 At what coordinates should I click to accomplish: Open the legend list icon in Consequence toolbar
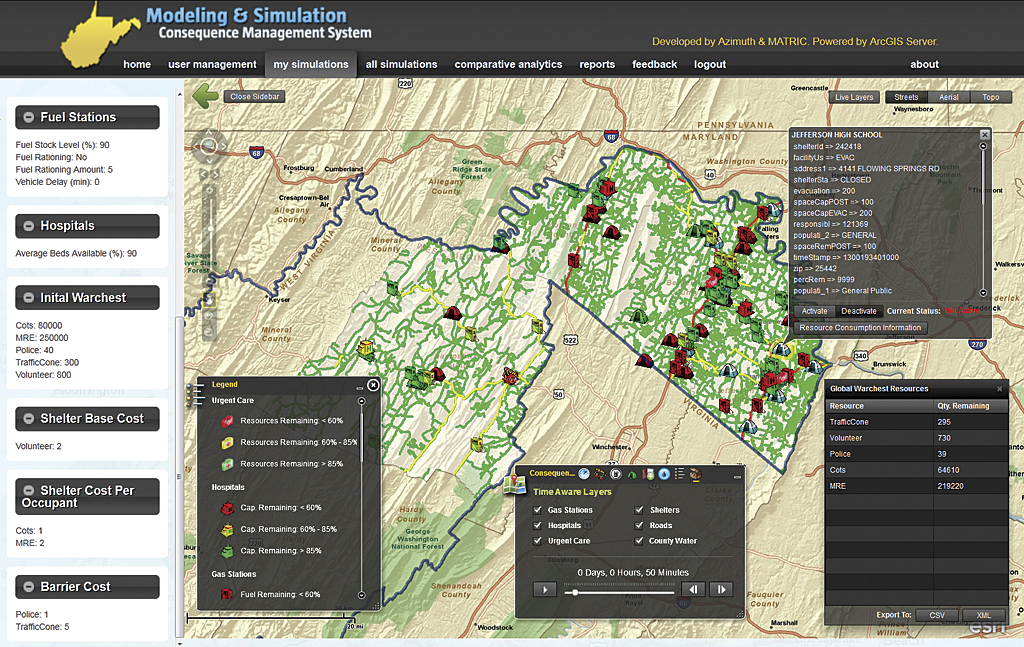[679, 473]
